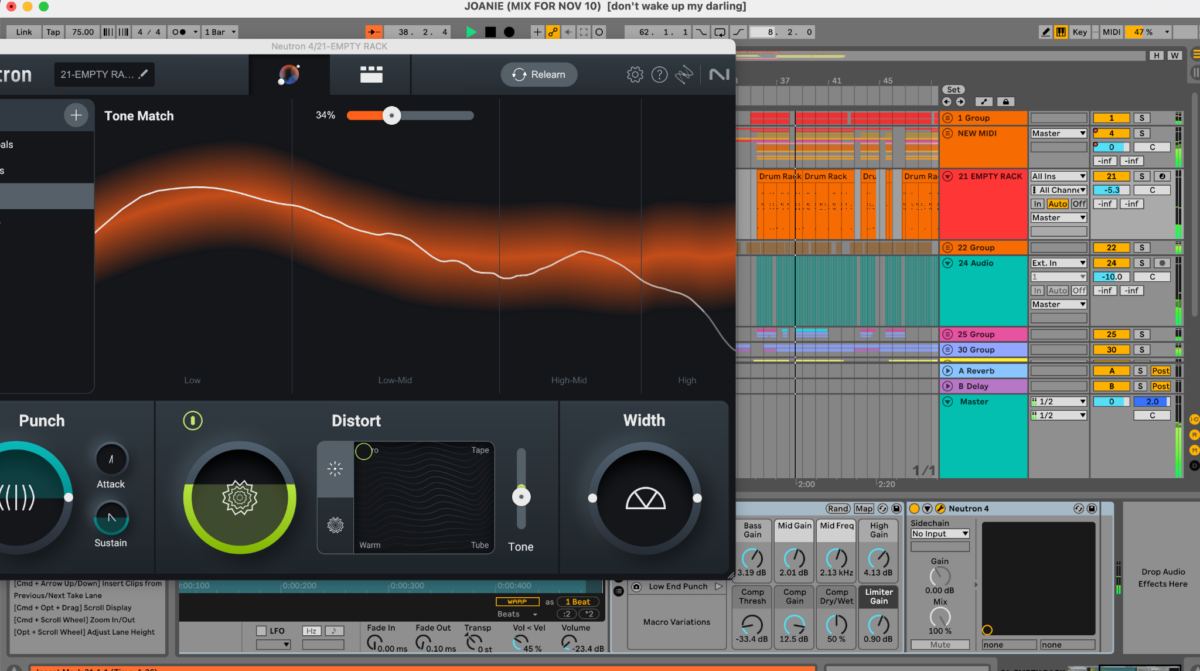This screenshot has width=1200, height=671.
Task: Click Relearn button in Neutron
Action: (539, 74)
